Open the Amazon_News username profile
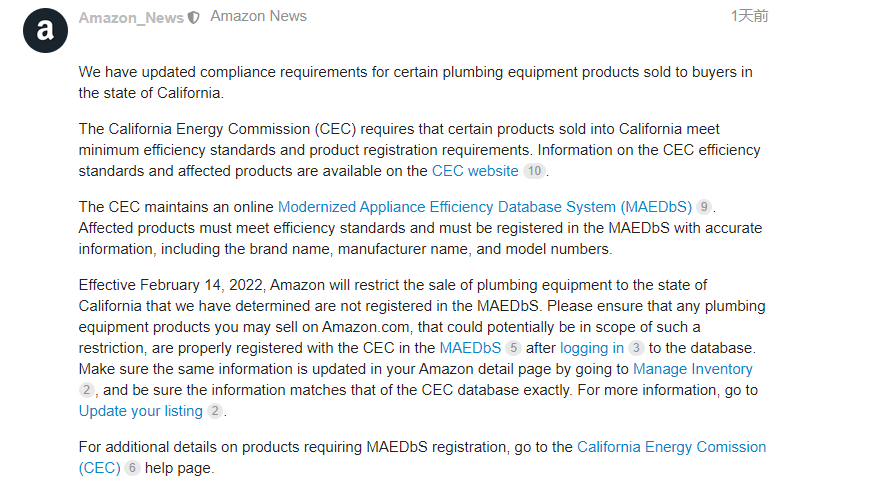The height and width of the screenshot is (491, 886). (x=131, y=18)
